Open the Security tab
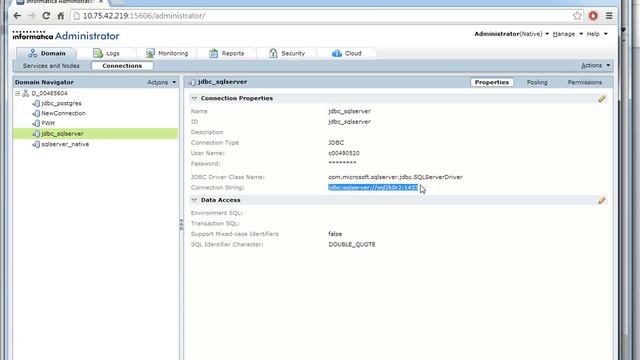 tap(287, 53)
